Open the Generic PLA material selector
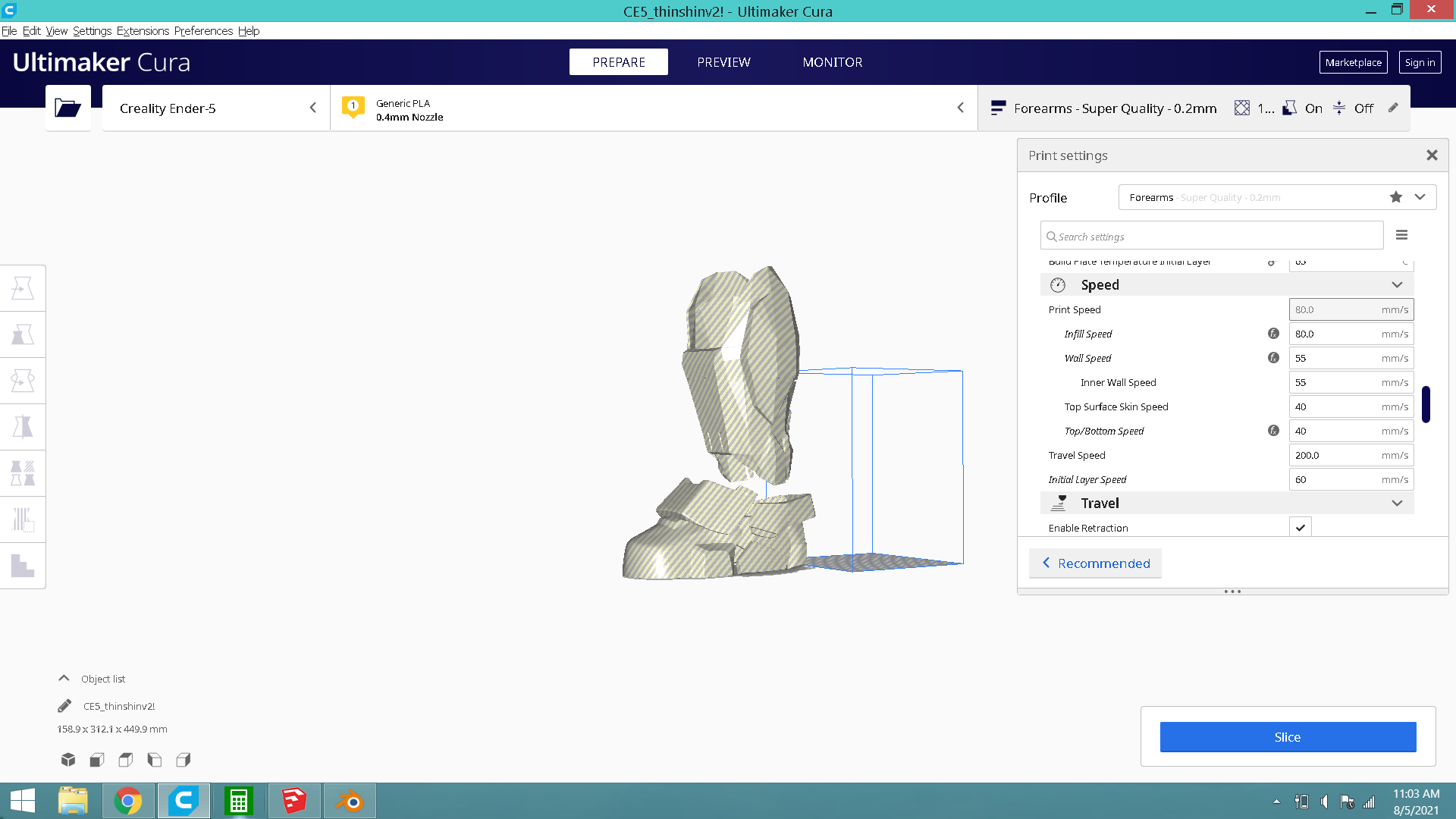1456x819 pixels. [x=654, y=108]
